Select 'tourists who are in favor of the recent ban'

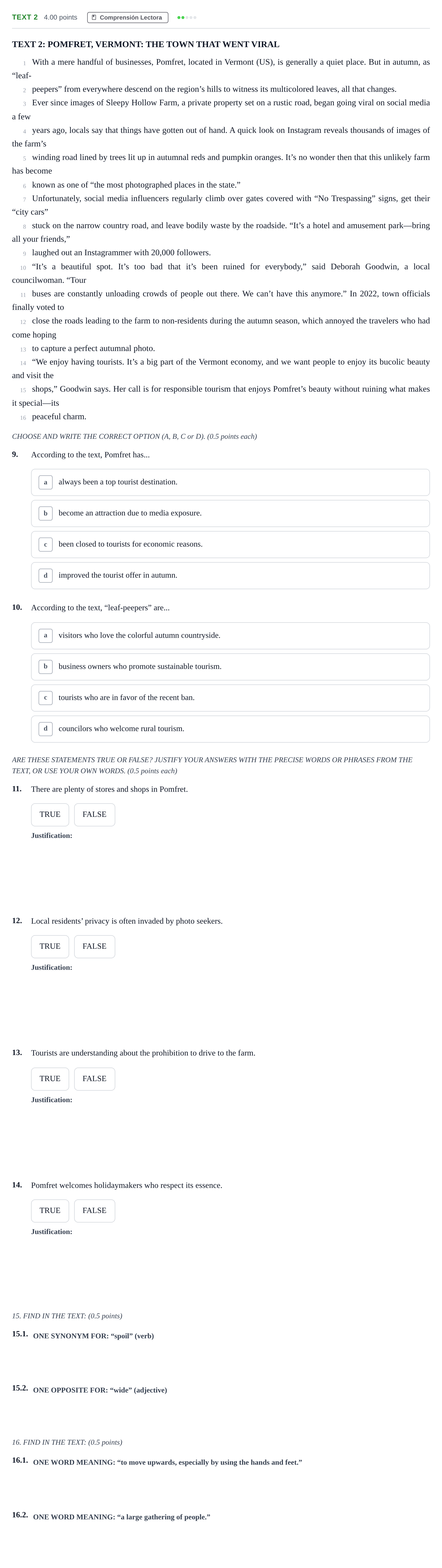(x=231, y=698)
